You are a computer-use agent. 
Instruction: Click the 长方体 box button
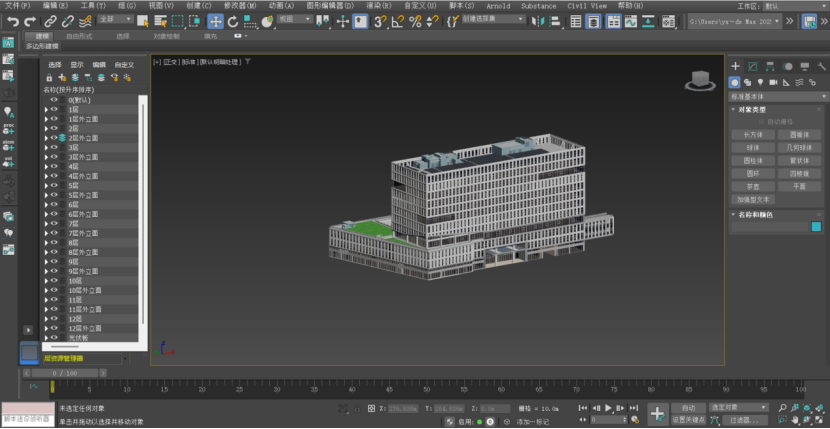tap(752, 134)
